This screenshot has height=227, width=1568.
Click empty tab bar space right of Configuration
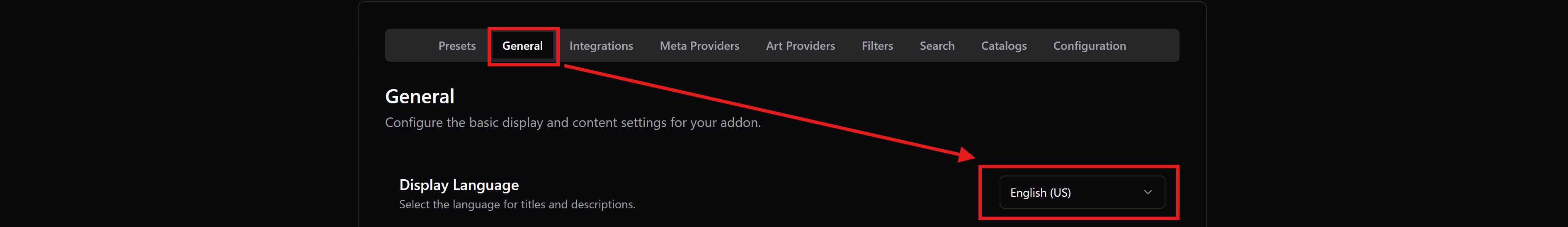click(1153, 46)
